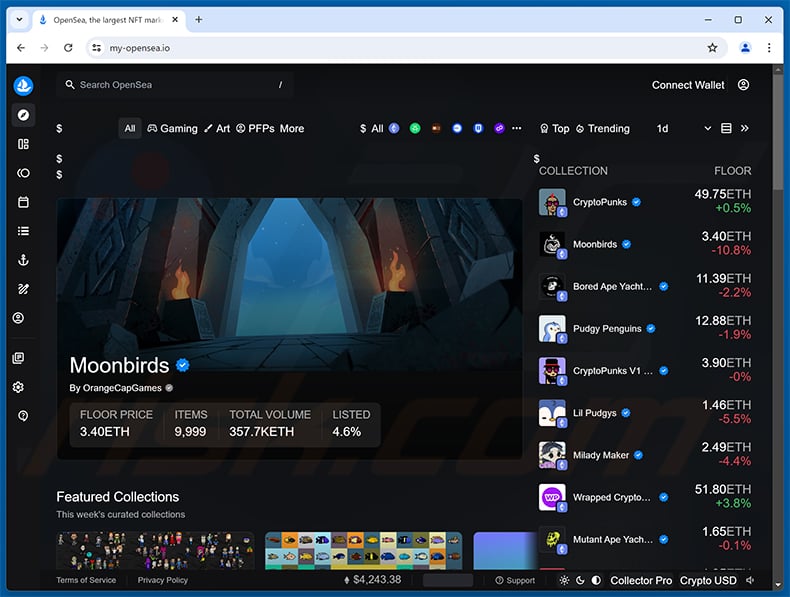Viewport: 790px width, 597px height.
Task: Click the Support link in the footer
Action: click(x=515, y=580)
